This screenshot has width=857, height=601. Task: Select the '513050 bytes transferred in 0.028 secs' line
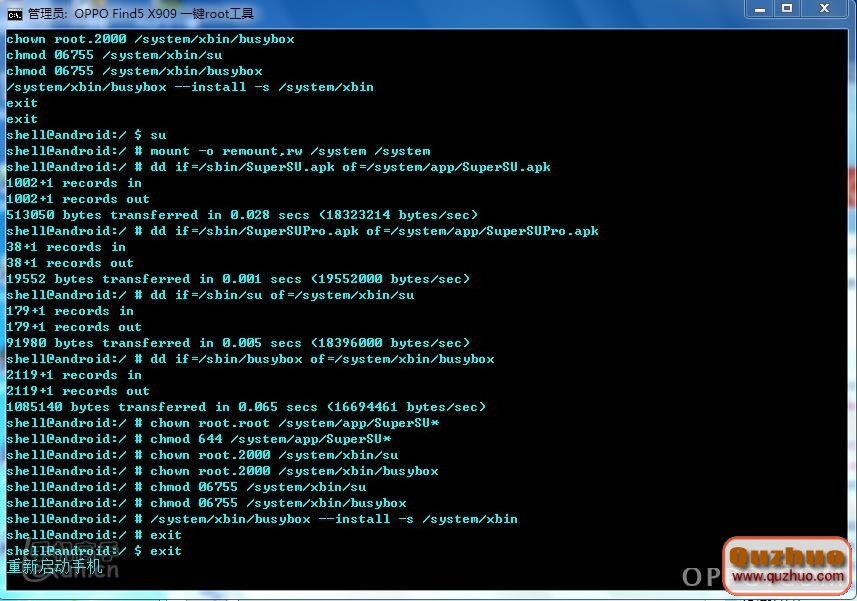[x=242, y=215]
